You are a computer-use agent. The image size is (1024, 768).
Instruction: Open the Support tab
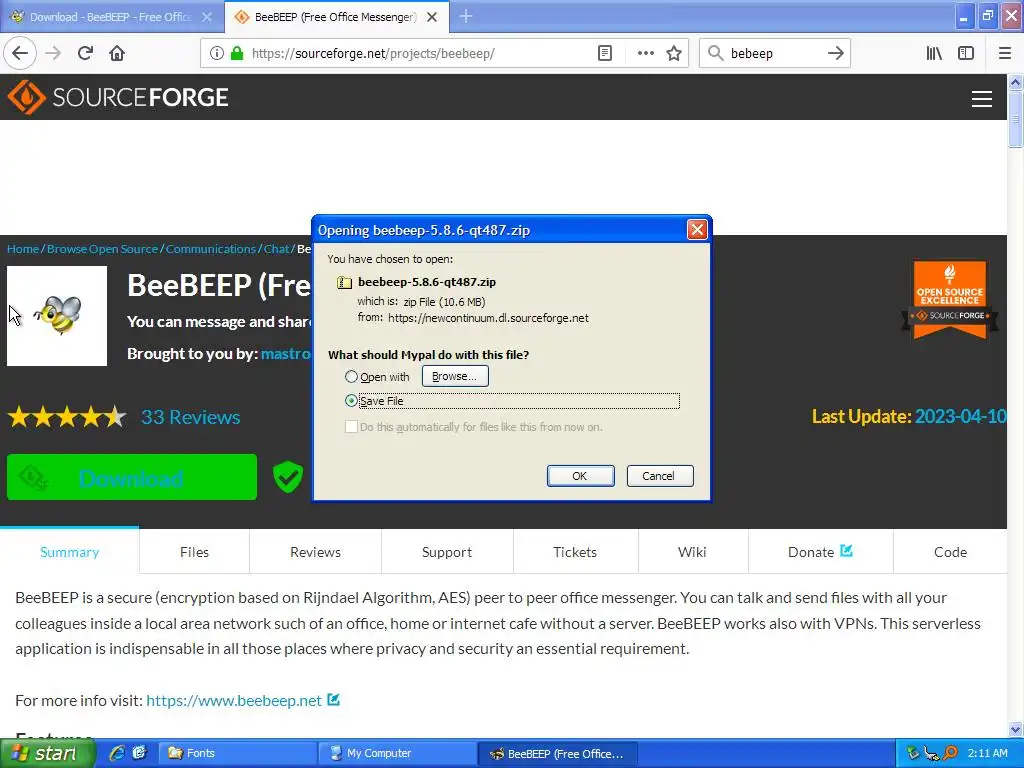point(447,552)
